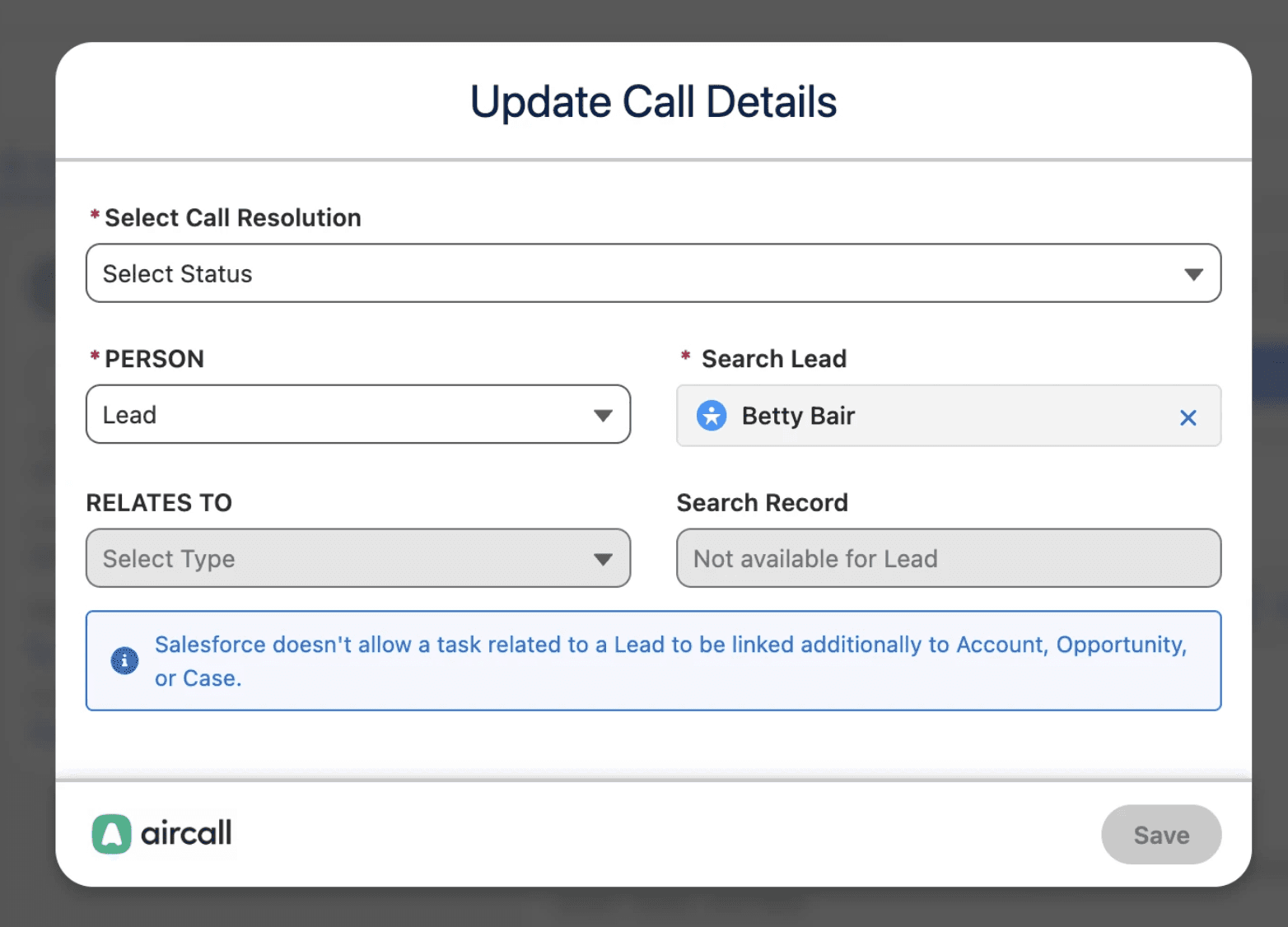Viewport: 1288px width, 927px height.
Task: Click the dropdown arrow on Select Type
Action: (x=603, y=558)
